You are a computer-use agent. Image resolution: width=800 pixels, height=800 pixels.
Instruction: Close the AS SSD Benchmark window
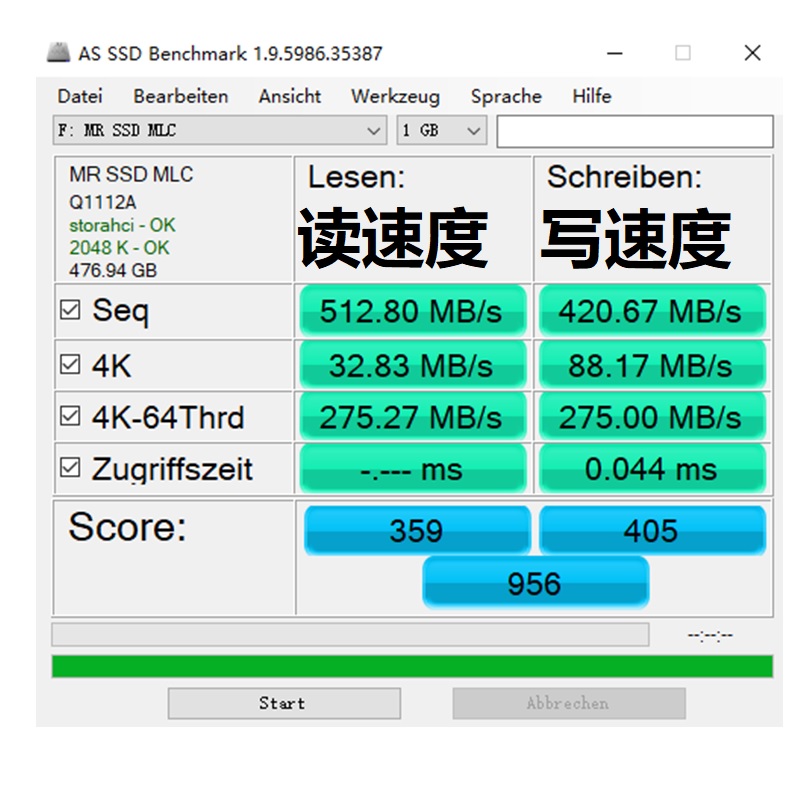(x=753, y=53)
